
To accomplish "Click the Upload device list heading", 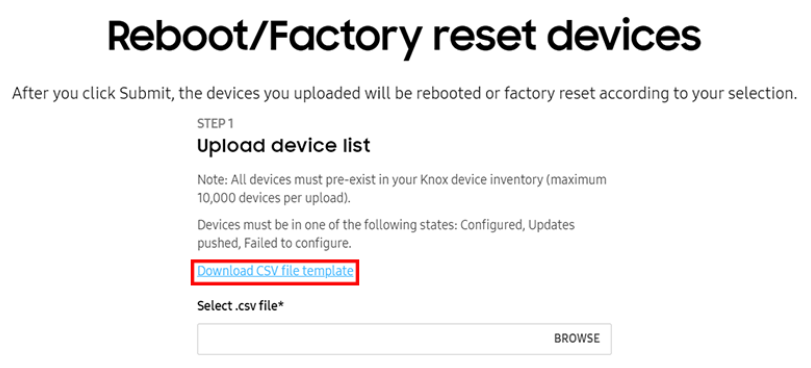I will [283, 146].
